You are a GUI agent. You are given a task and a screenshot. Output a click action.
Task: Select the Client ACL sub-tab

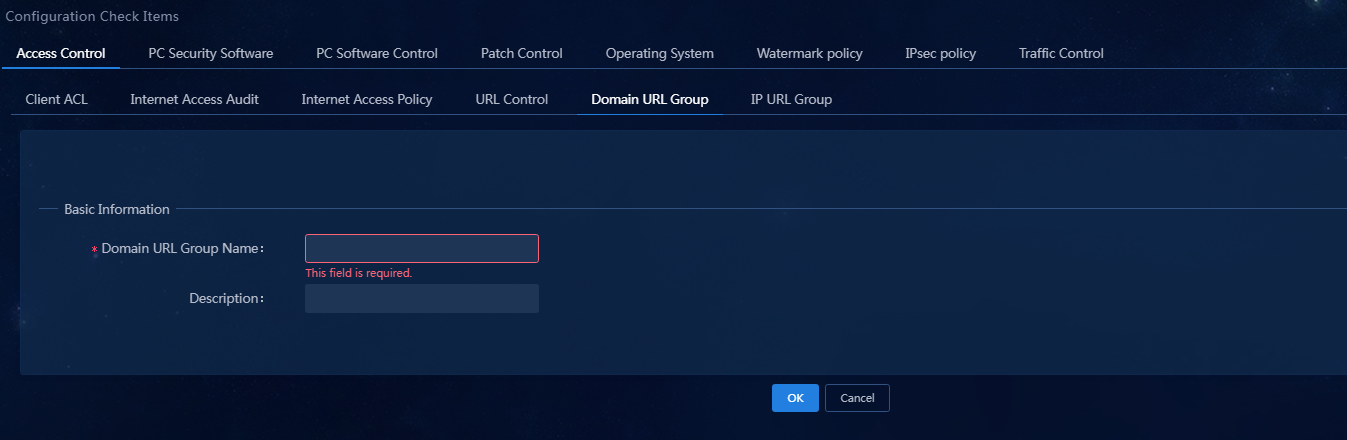[57, 99]
